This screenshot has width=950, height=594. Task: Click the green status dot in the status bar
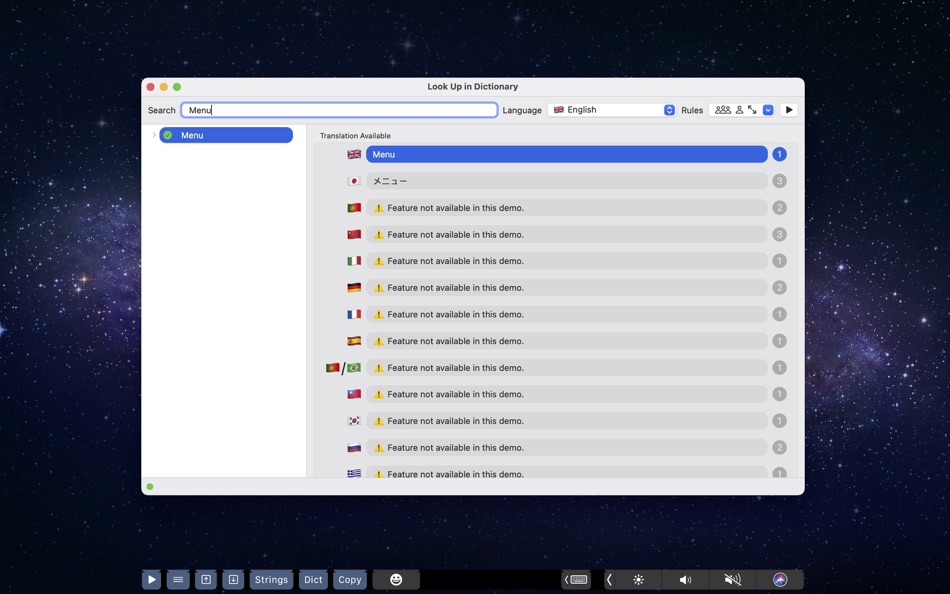pyautogui.click(x=150, y=487)
